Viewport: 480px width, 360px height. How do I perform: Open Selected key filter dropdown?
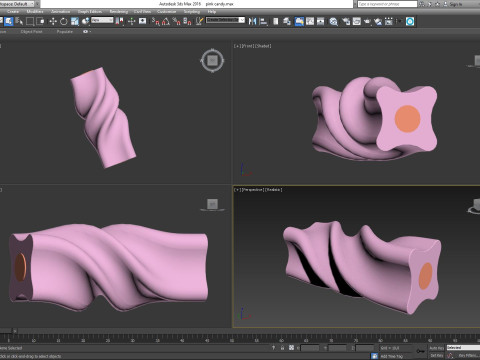(x=463, y=348)
